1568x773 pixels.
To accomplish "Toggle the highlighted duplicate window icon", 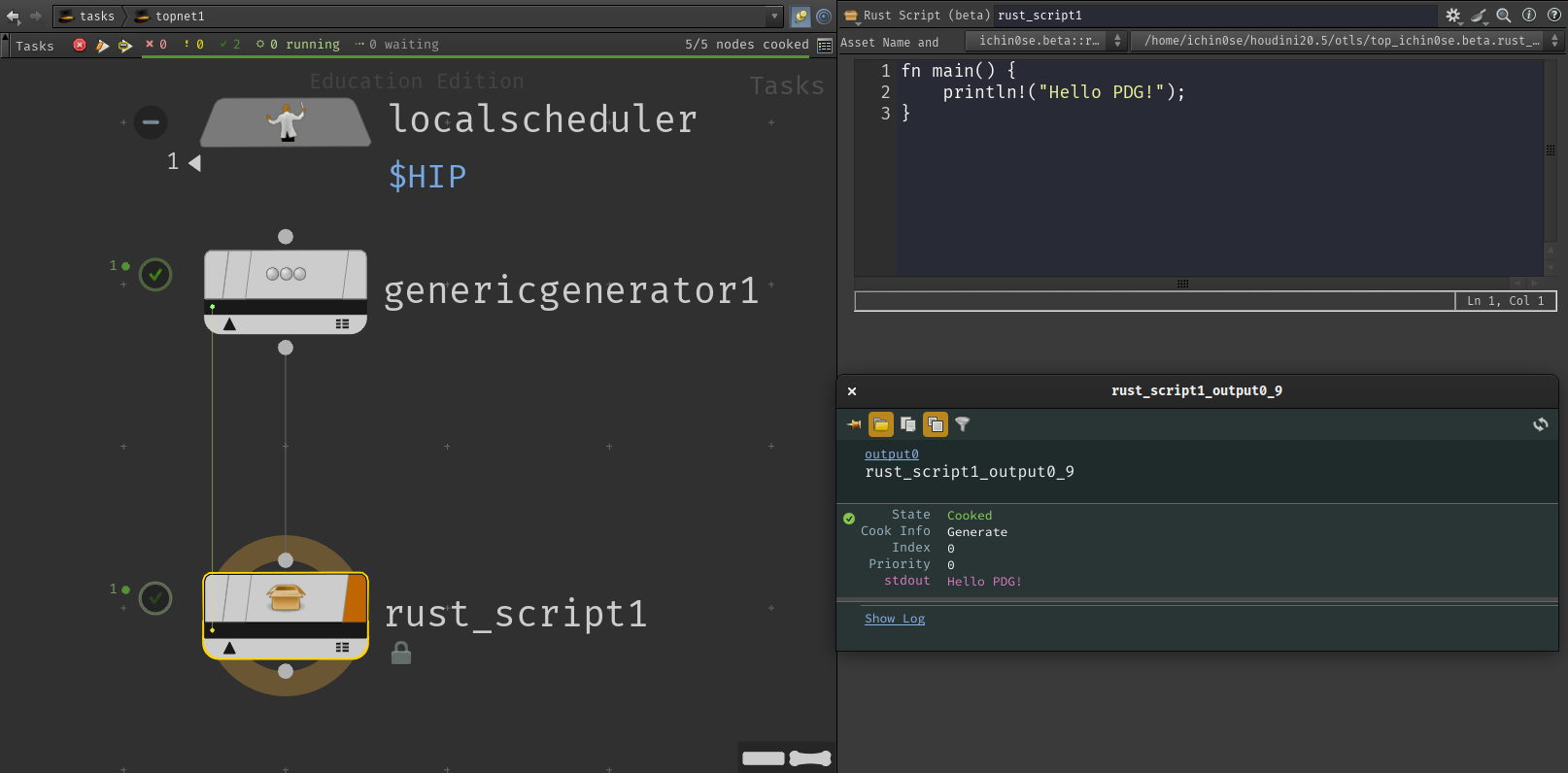I will (936, 424).
